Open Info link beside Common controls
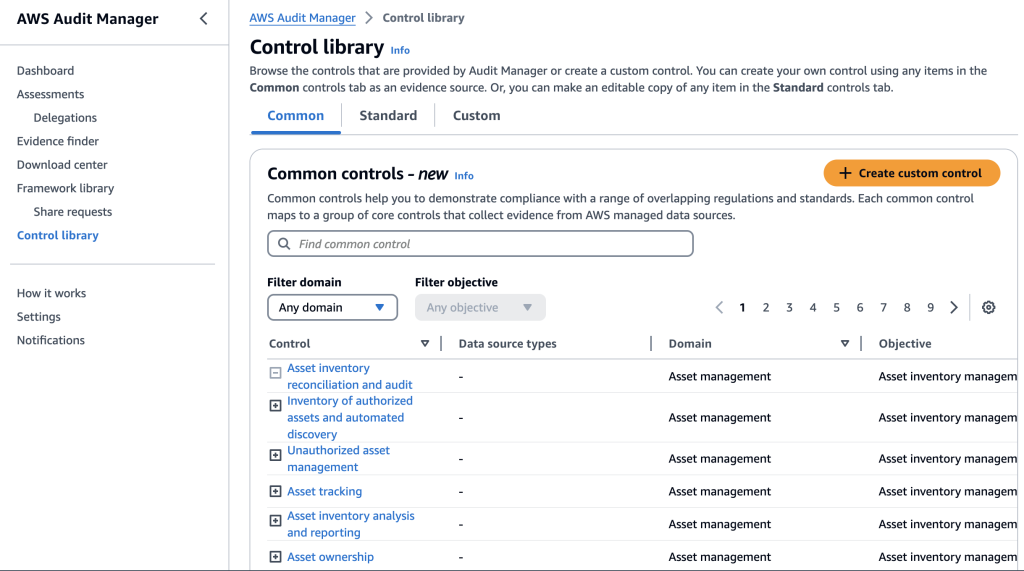 (464, 176)
